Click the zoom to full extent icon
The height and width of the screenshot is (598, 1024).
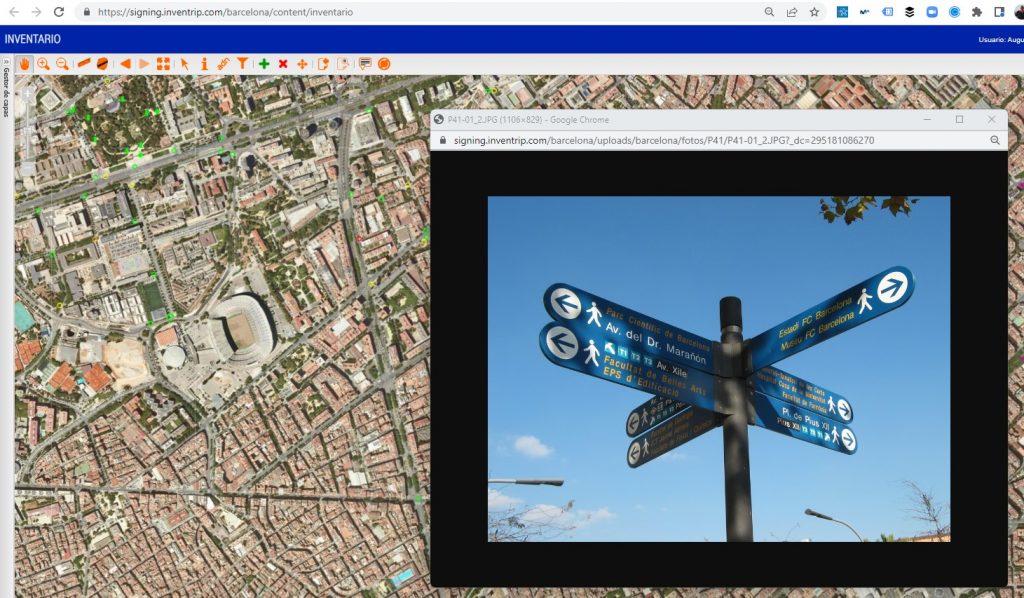[163, 63]
